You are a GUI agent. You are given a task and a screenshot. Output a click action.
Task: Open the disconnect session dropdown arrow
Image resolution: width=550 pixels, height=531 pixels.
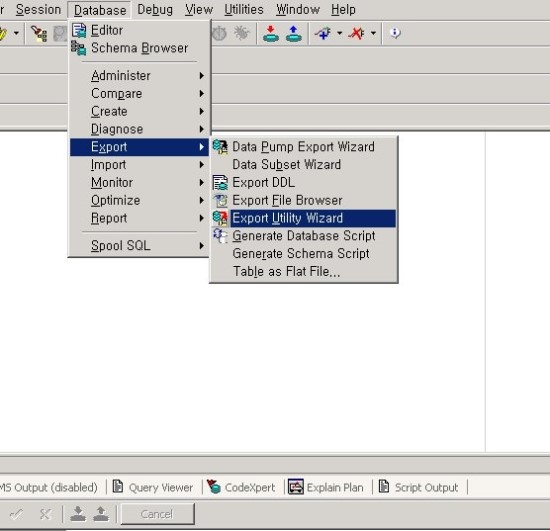coord(374,33)
